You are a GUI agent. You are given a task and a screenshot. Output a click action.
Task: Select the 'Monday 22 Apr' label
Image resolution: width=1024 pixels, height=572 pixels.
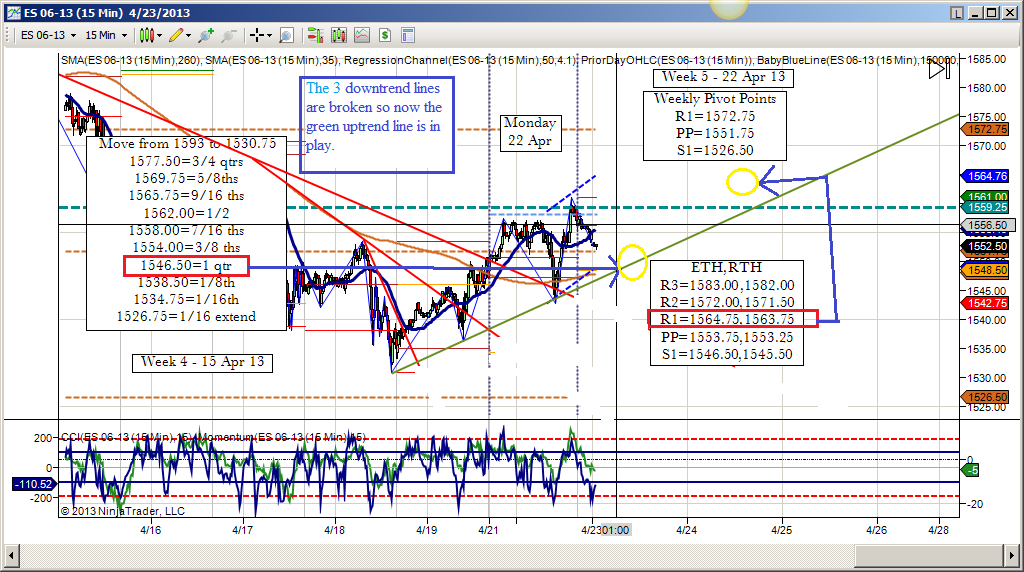pyautogui.click(x=530, y=133)
